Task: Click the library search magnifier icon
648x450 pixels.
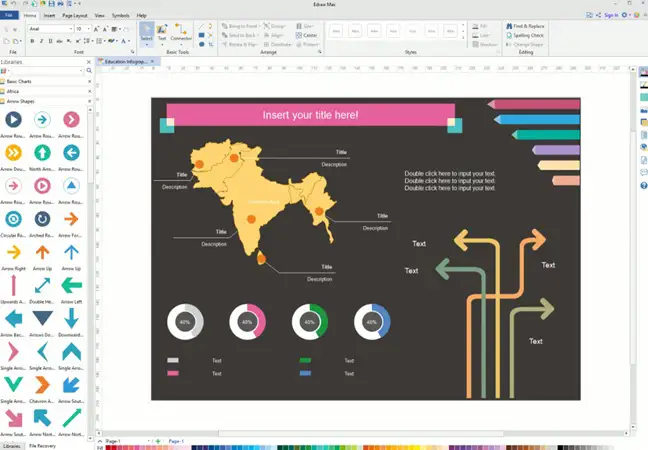Action: [89, 70]
